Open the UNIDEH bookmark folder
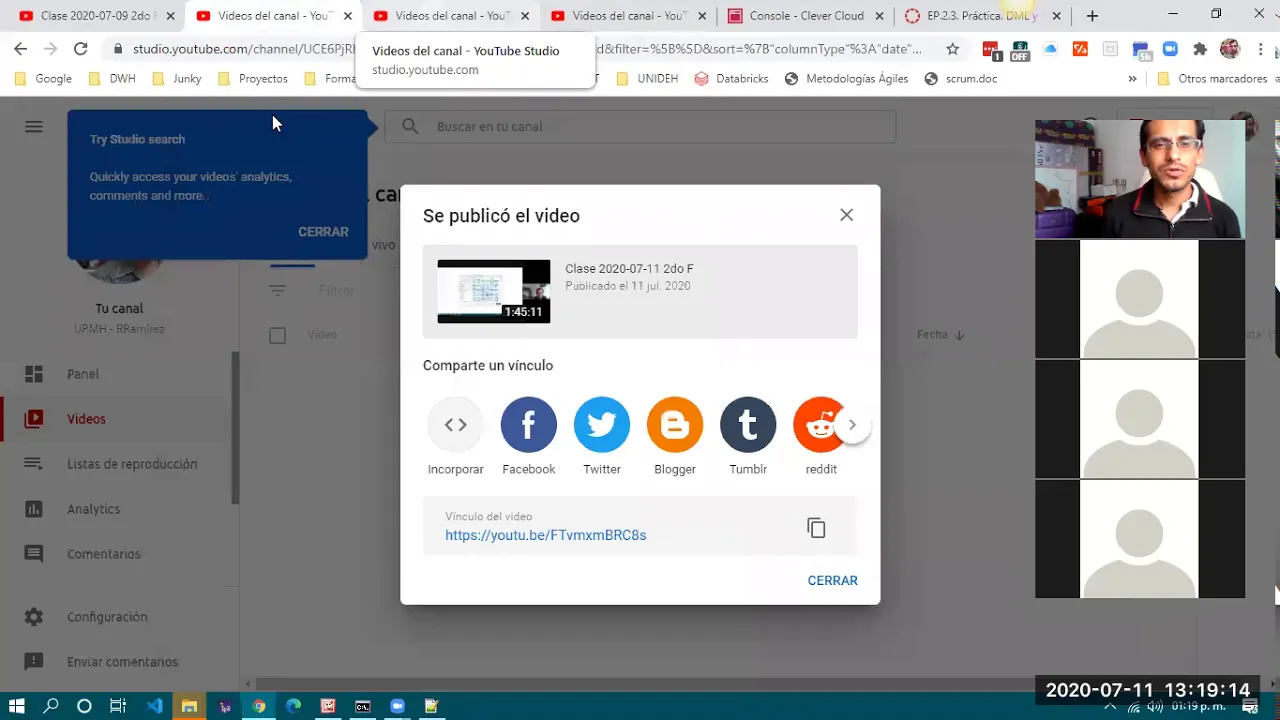Screen dimensions: 1280x720 pyautogui.click(x=647, y=78)
